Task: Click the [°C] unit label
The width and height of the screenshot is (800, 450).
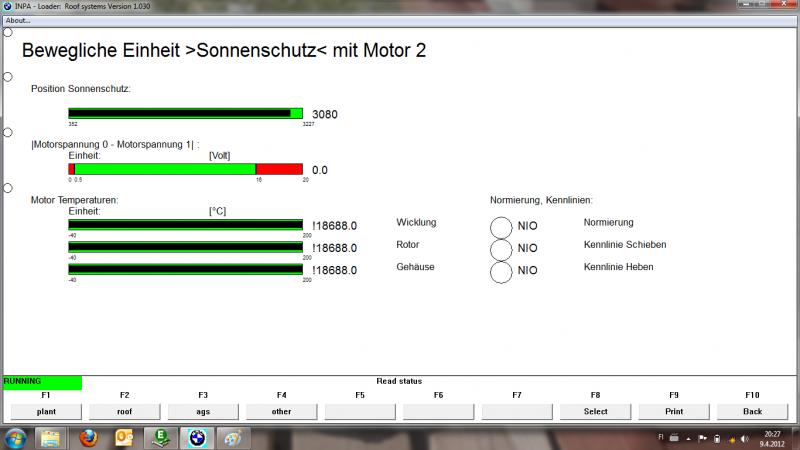Action: click(x=217, y=211)
